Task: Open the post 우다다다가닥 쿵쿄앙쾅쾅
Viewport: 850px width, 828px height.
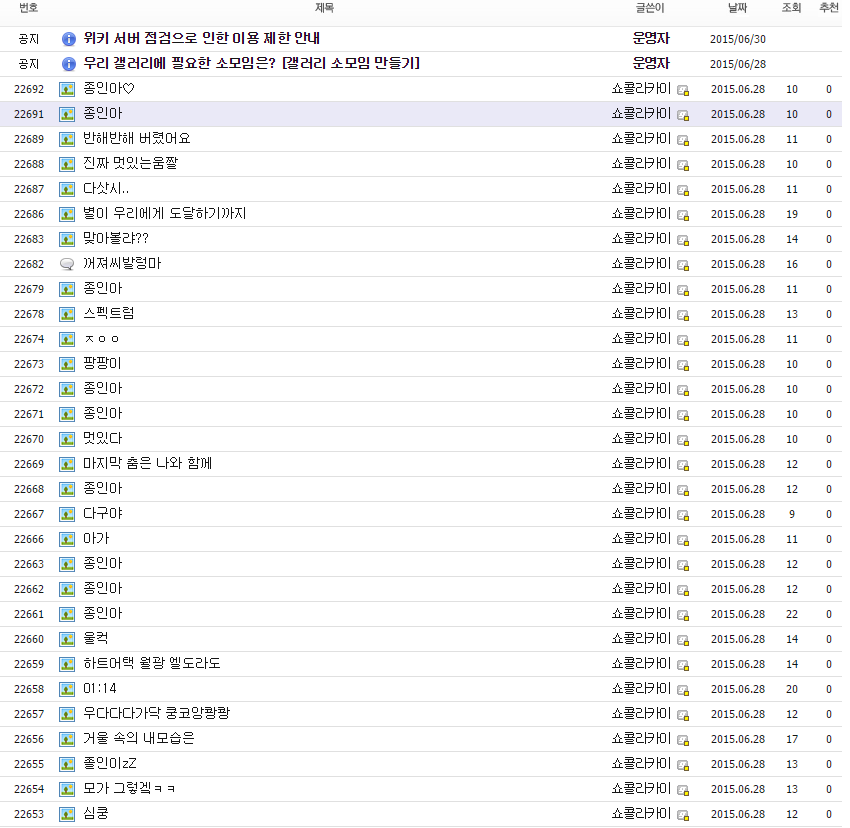Action: click(156, 713)
